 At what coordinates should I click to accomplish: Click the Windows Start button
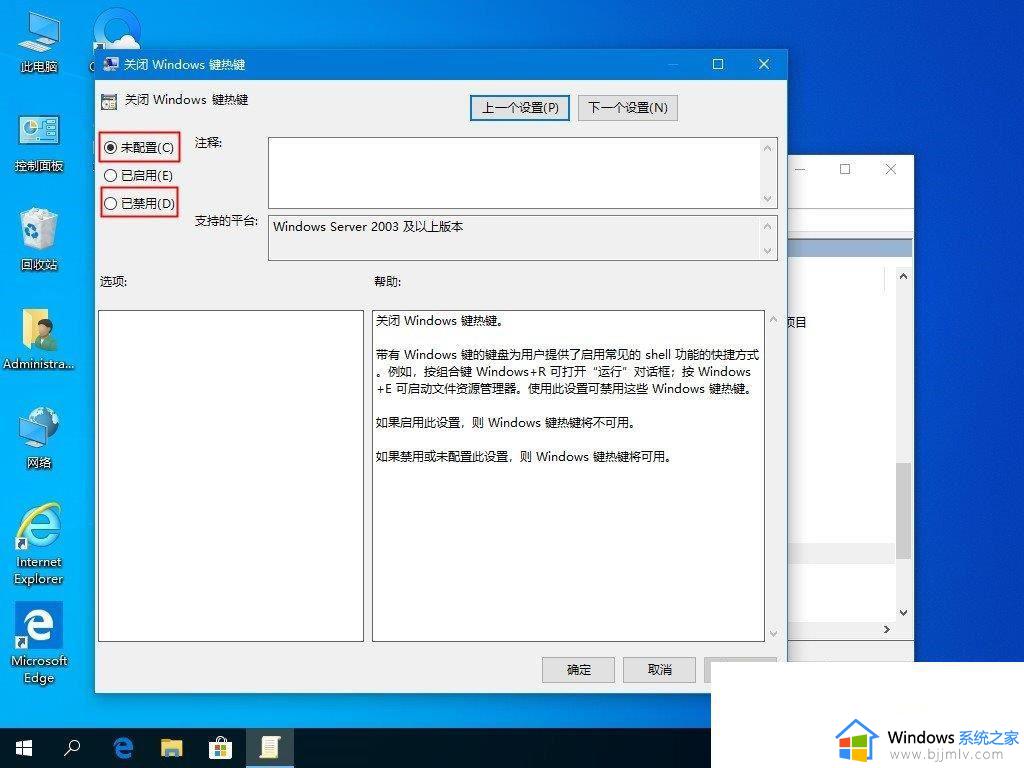pyautogui.click(x=24, y=748)
